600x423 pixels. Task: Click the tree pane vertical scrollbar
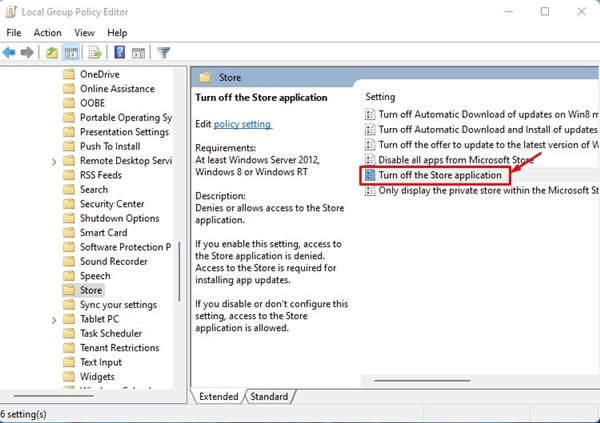[x=179, y=271]
